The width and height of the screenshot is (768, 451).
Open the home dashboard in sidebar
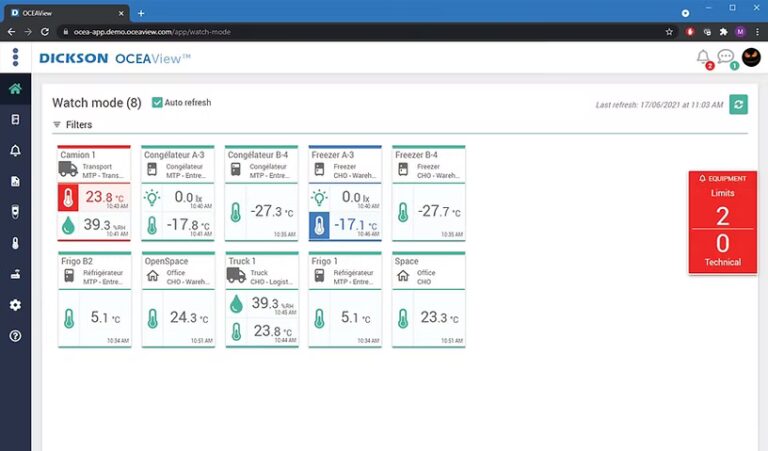point(15,88)
